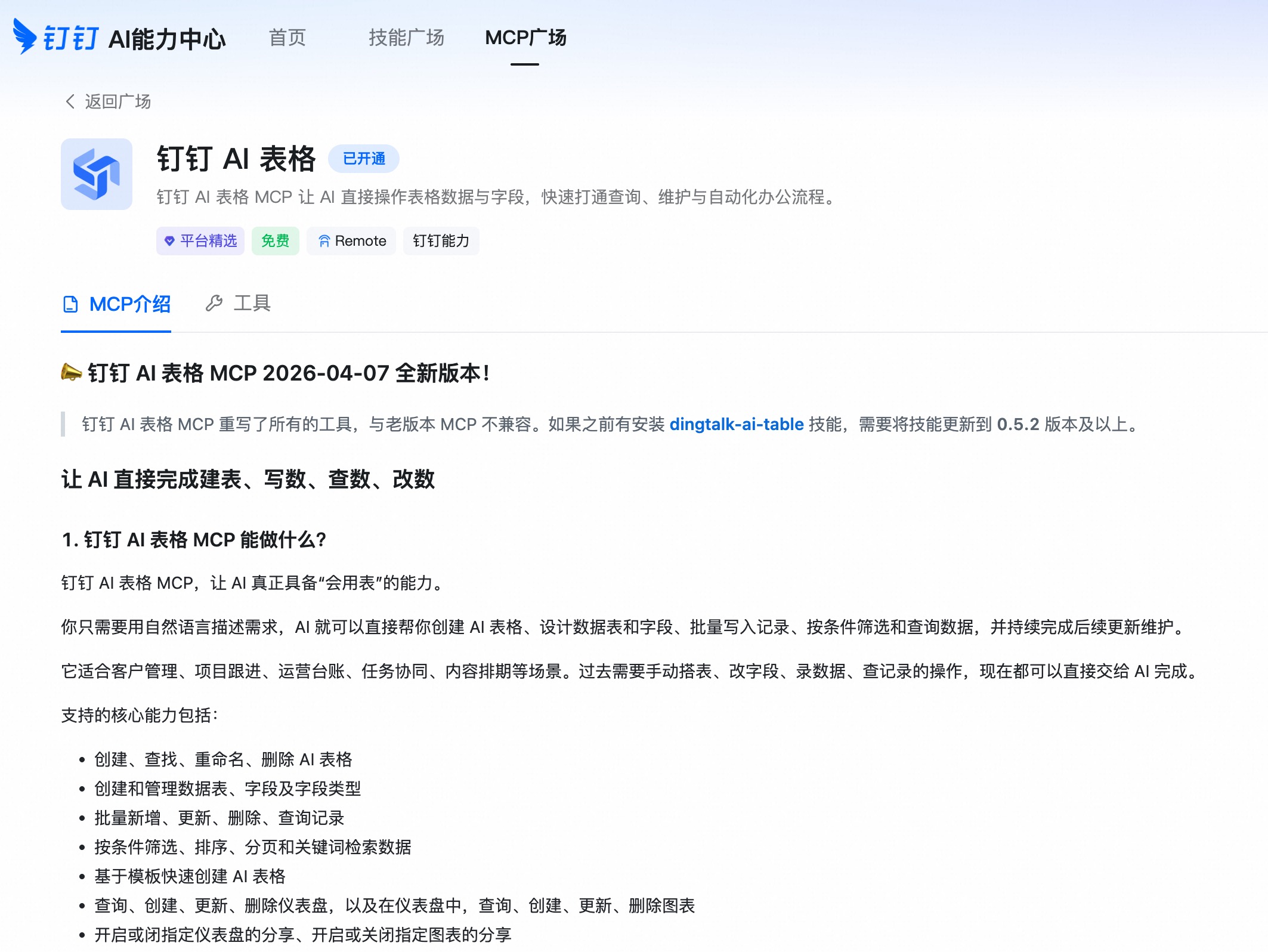
Task: Switch to the 工具 tab
Action: 238,303
